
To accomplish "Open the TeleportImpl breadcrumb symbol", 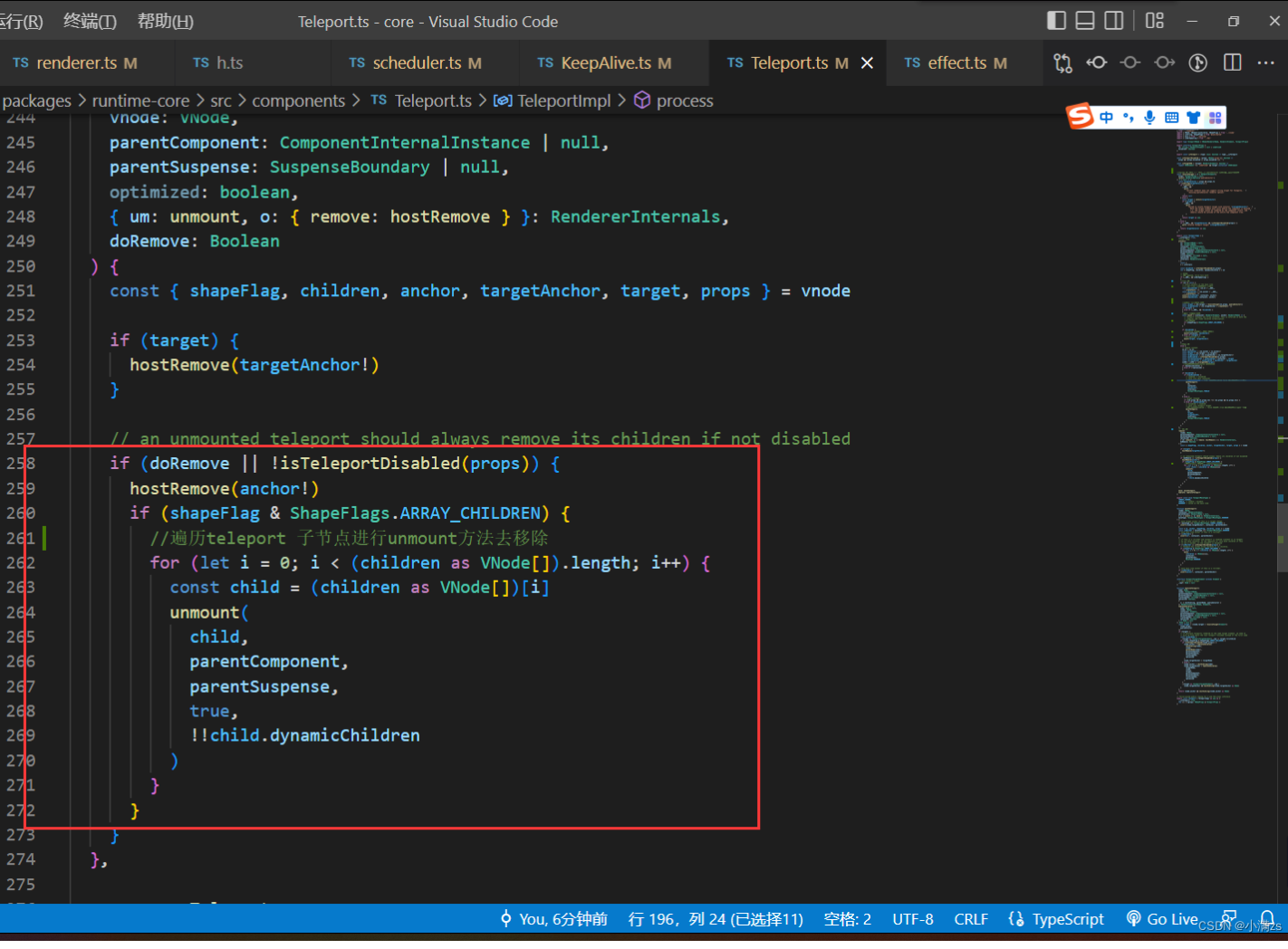I will (552, 101).
